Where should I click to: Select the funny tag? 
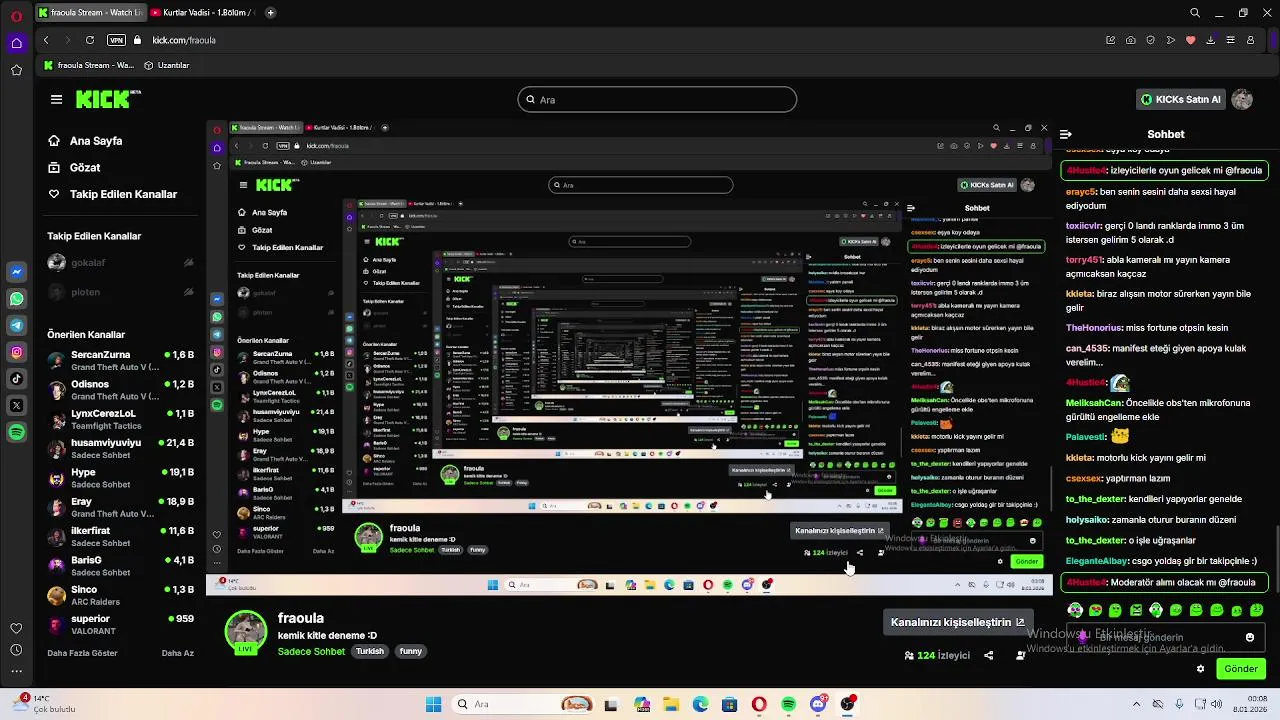point(411,651)
